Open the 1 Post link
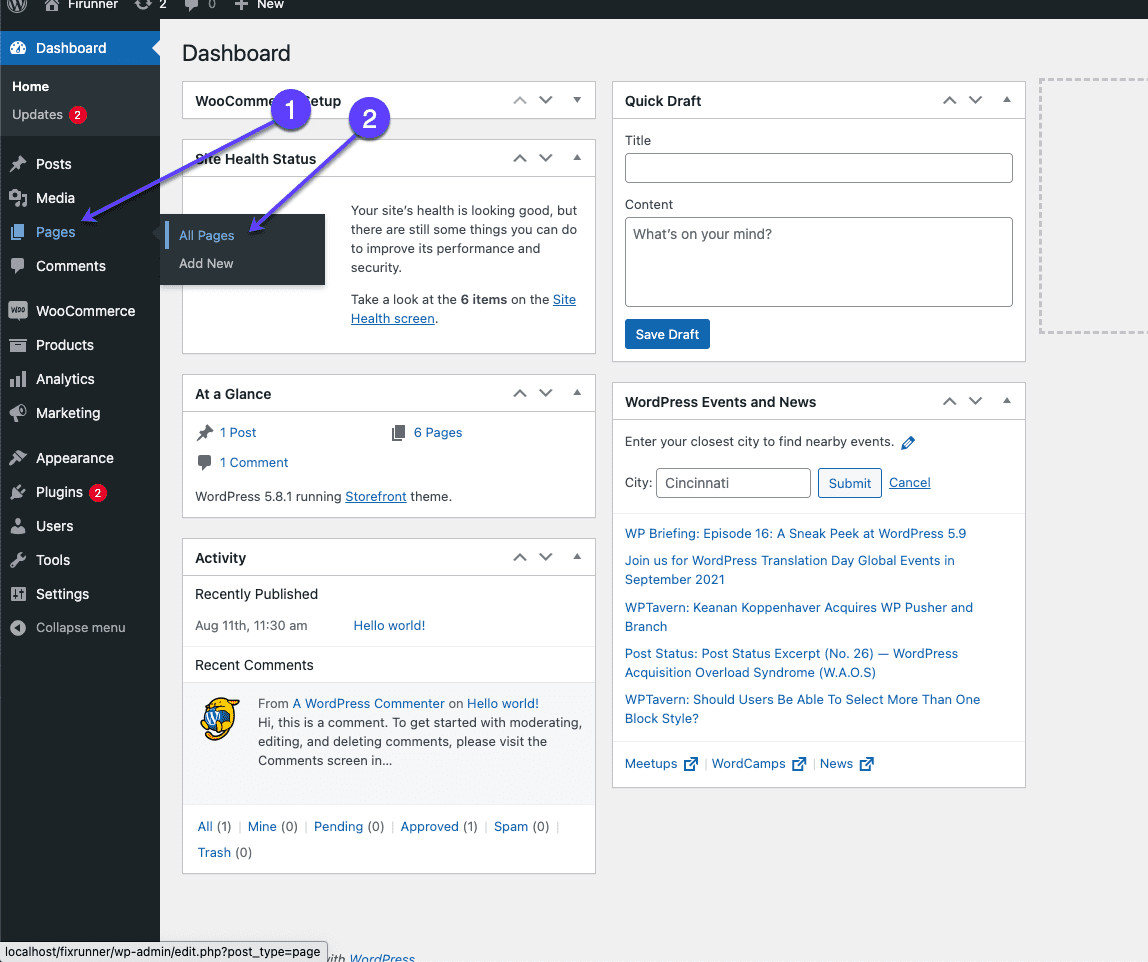1148x962 pixels. click(x=238, y=433)
